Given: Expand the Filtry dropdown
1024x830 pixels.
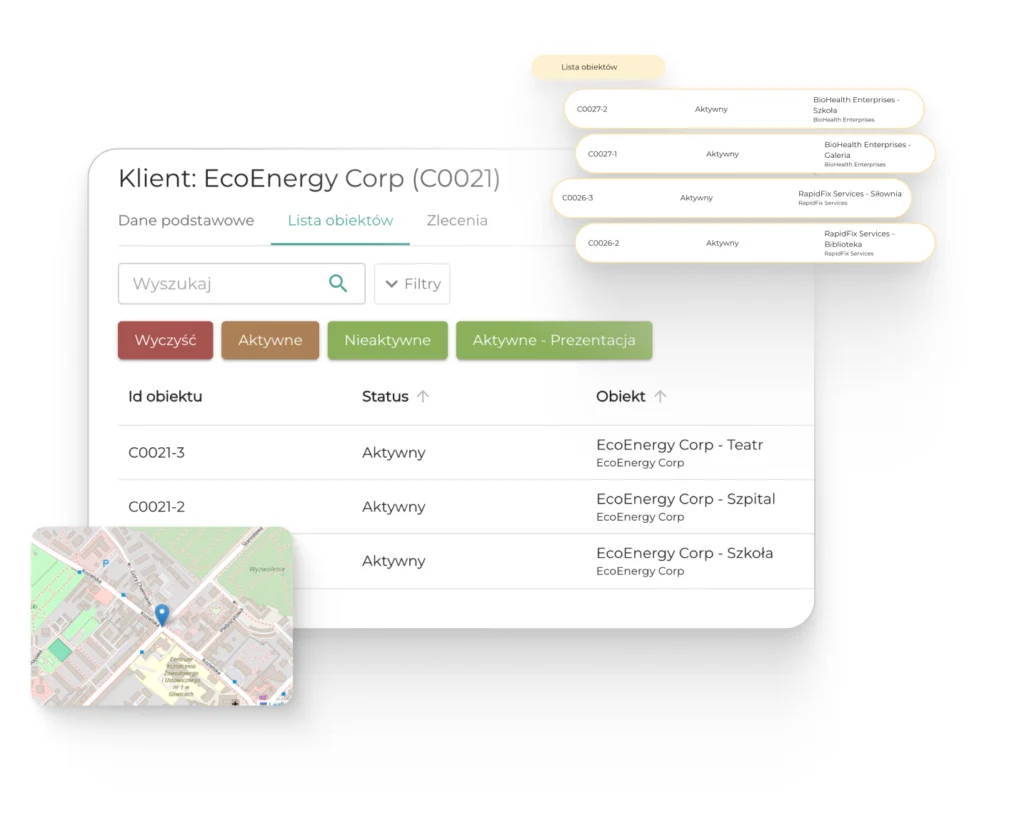Looking at the screenshot, I should click(412, 284).
